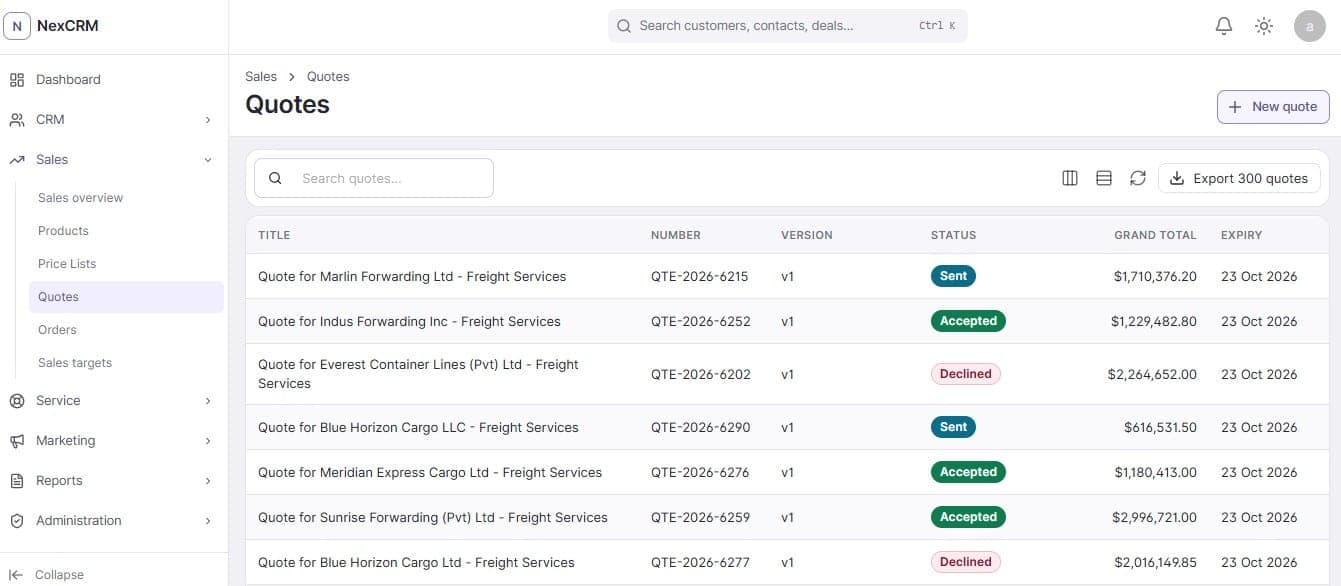Viewport: 1341px width, 586px height.
Task: Click the CRM people icon
Action: pos(17,120)
